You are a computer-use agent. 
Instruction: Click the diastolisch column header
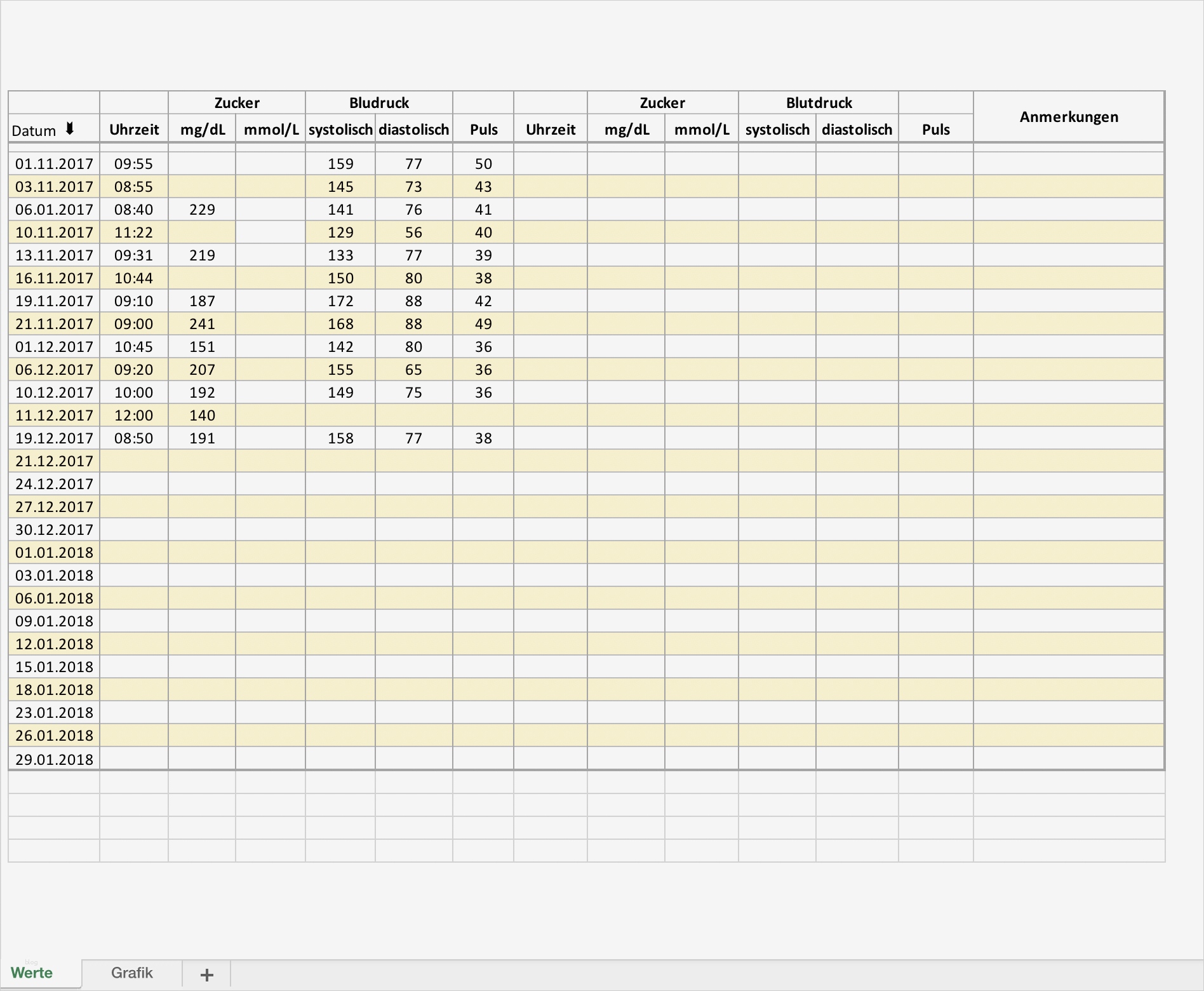click(414, 129)
